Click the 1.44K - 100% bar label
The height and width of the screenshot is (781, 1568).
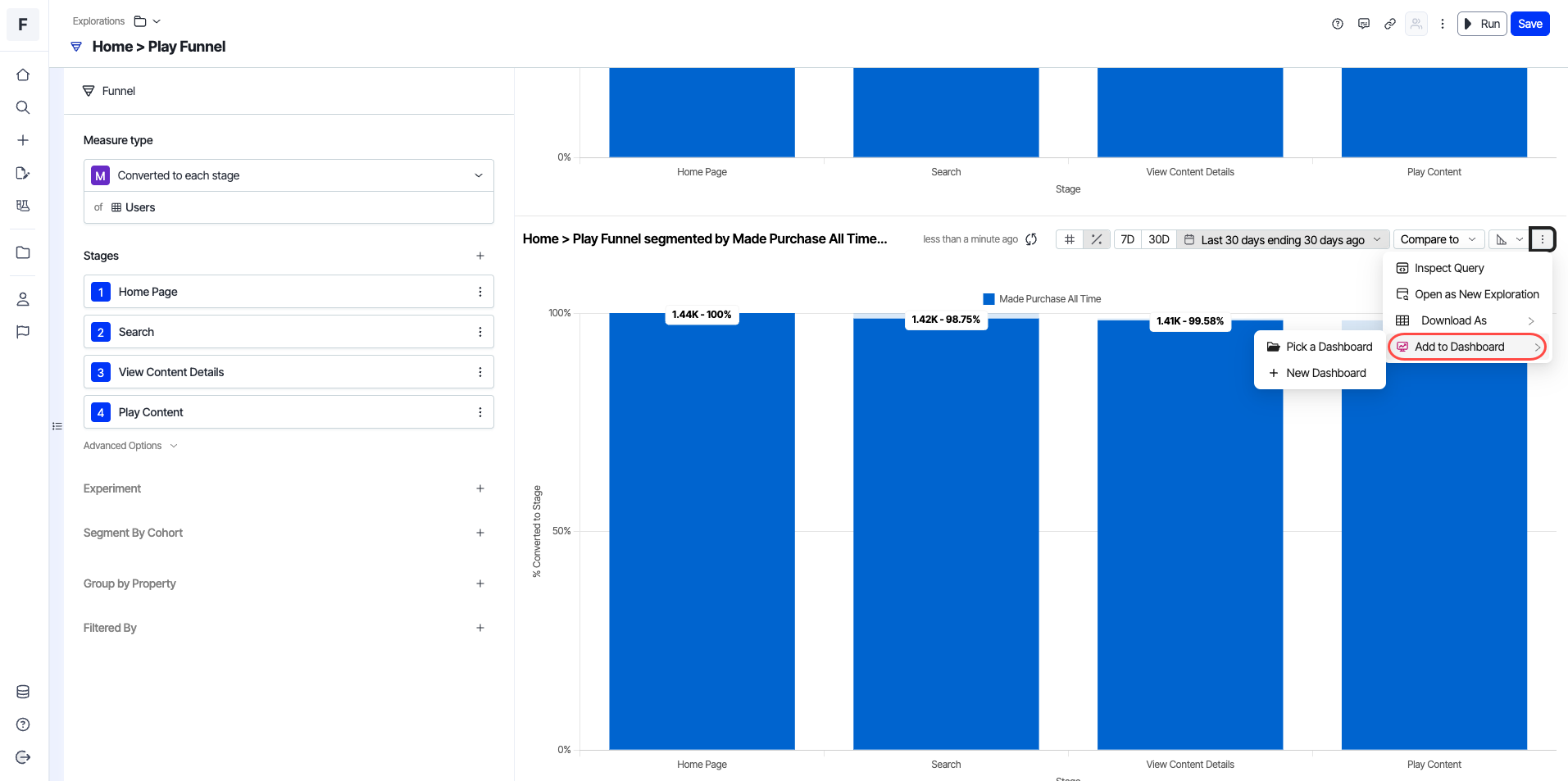[x=702, y=315]
